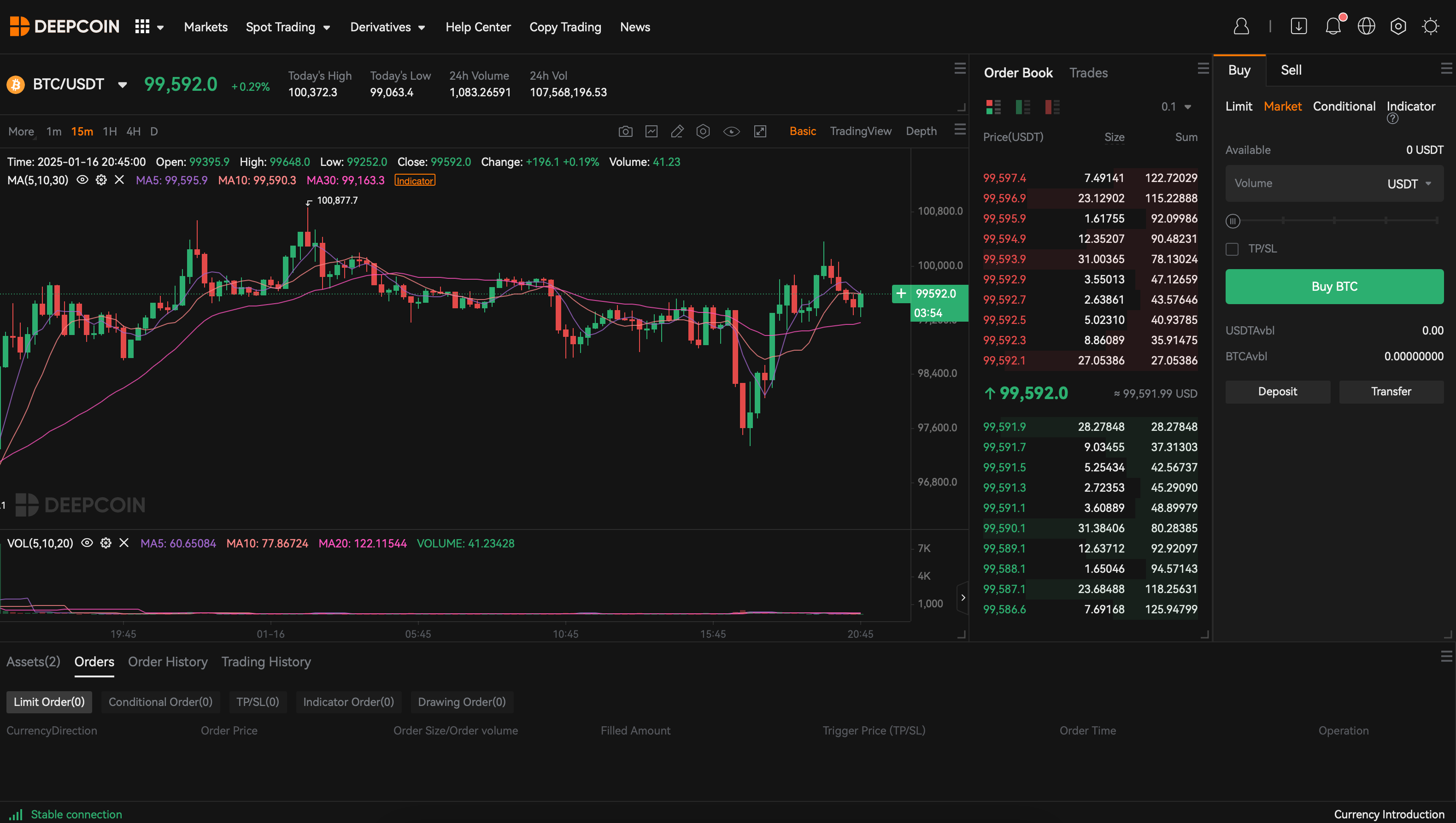Screen dimensions: 1456x823
Task: Select the Conditional order type
Action: (1344, 106)
